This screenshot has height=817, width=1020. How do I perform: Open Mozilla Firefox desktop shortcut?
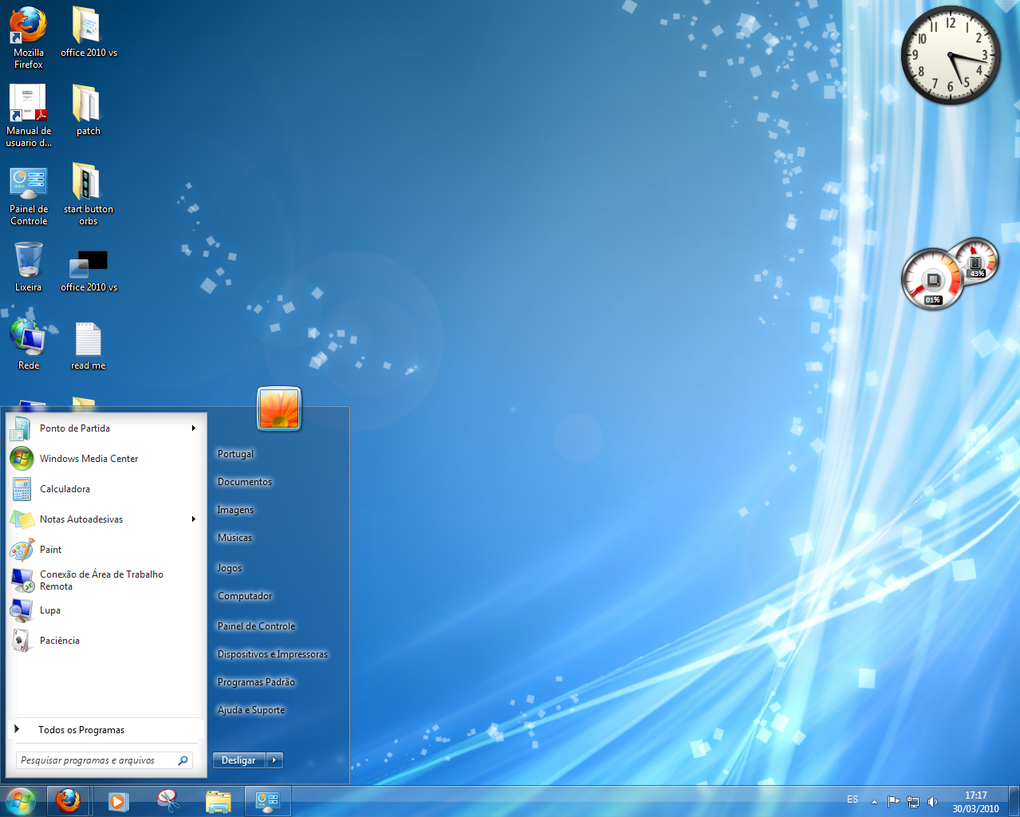tap(29, 38)
